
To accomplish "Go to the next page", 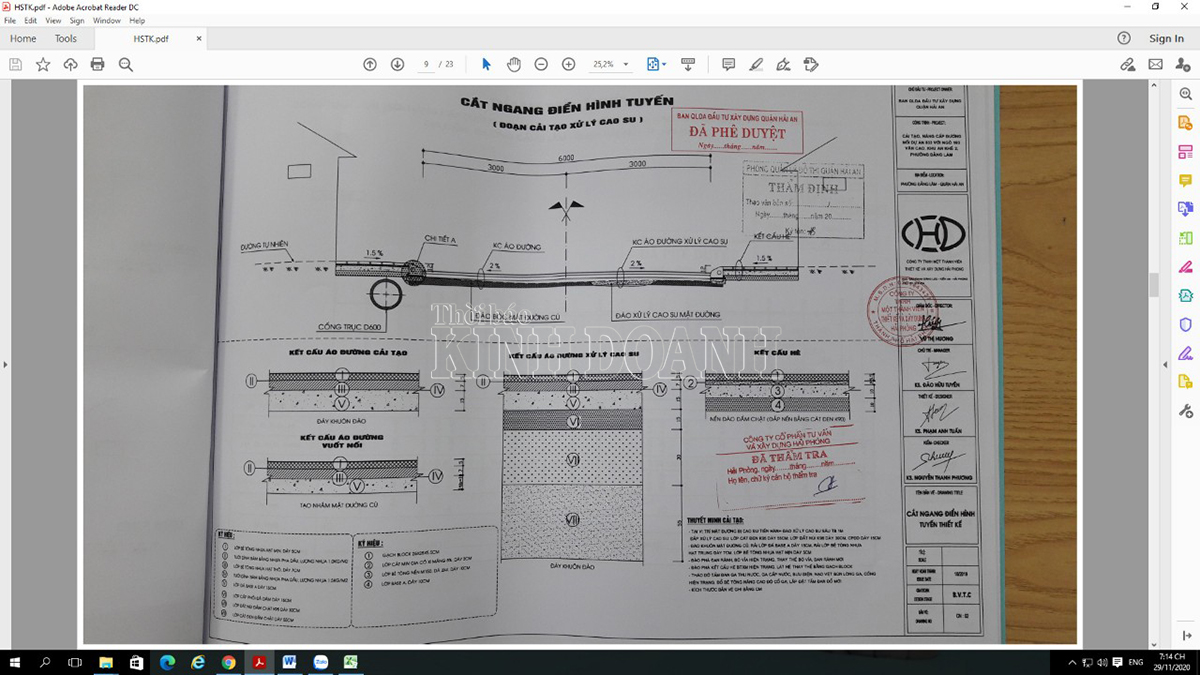I will point(397,64).
